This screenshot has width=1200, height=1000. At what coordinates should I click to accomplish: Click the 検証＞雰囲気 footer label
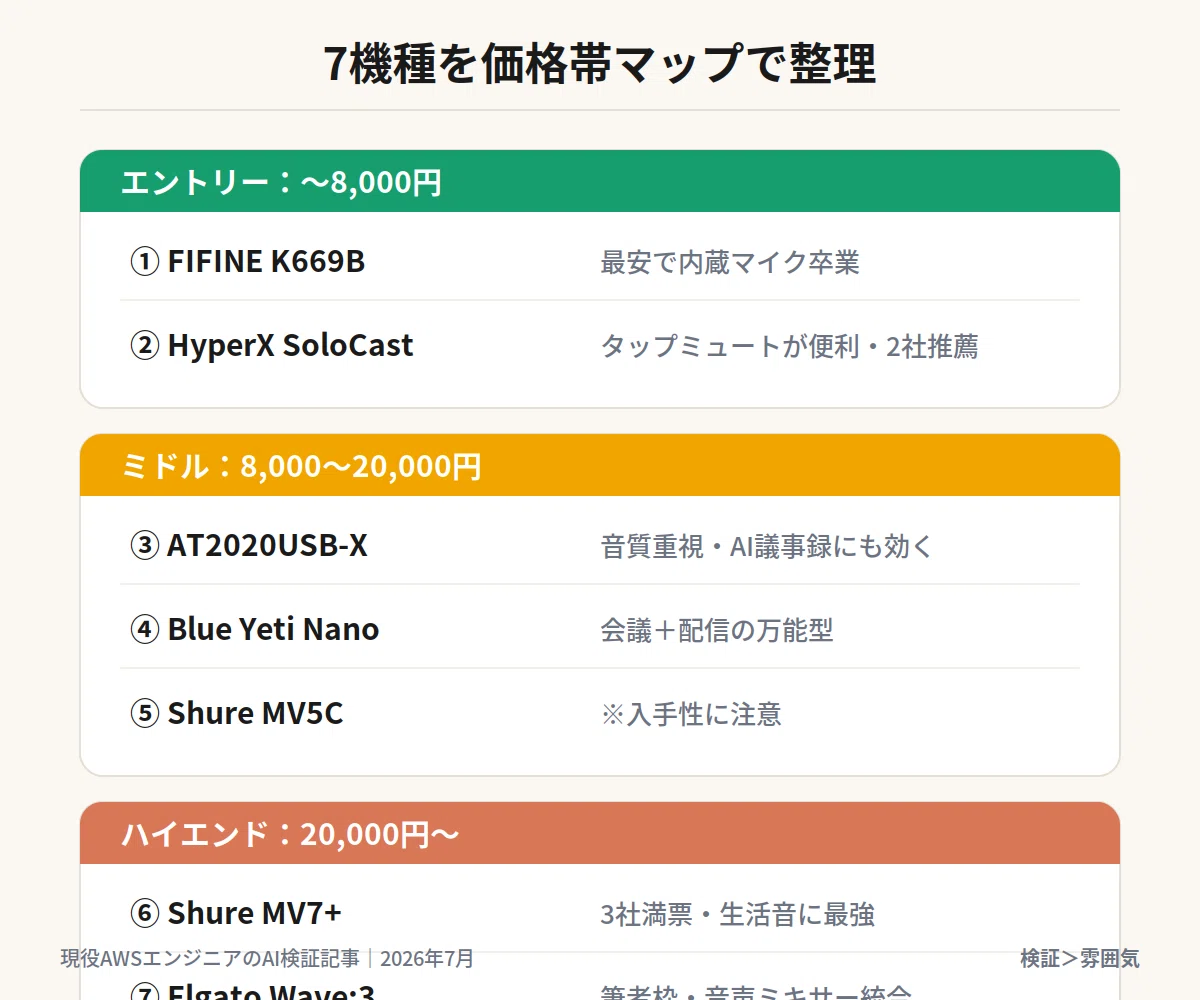pos(1080,958)
